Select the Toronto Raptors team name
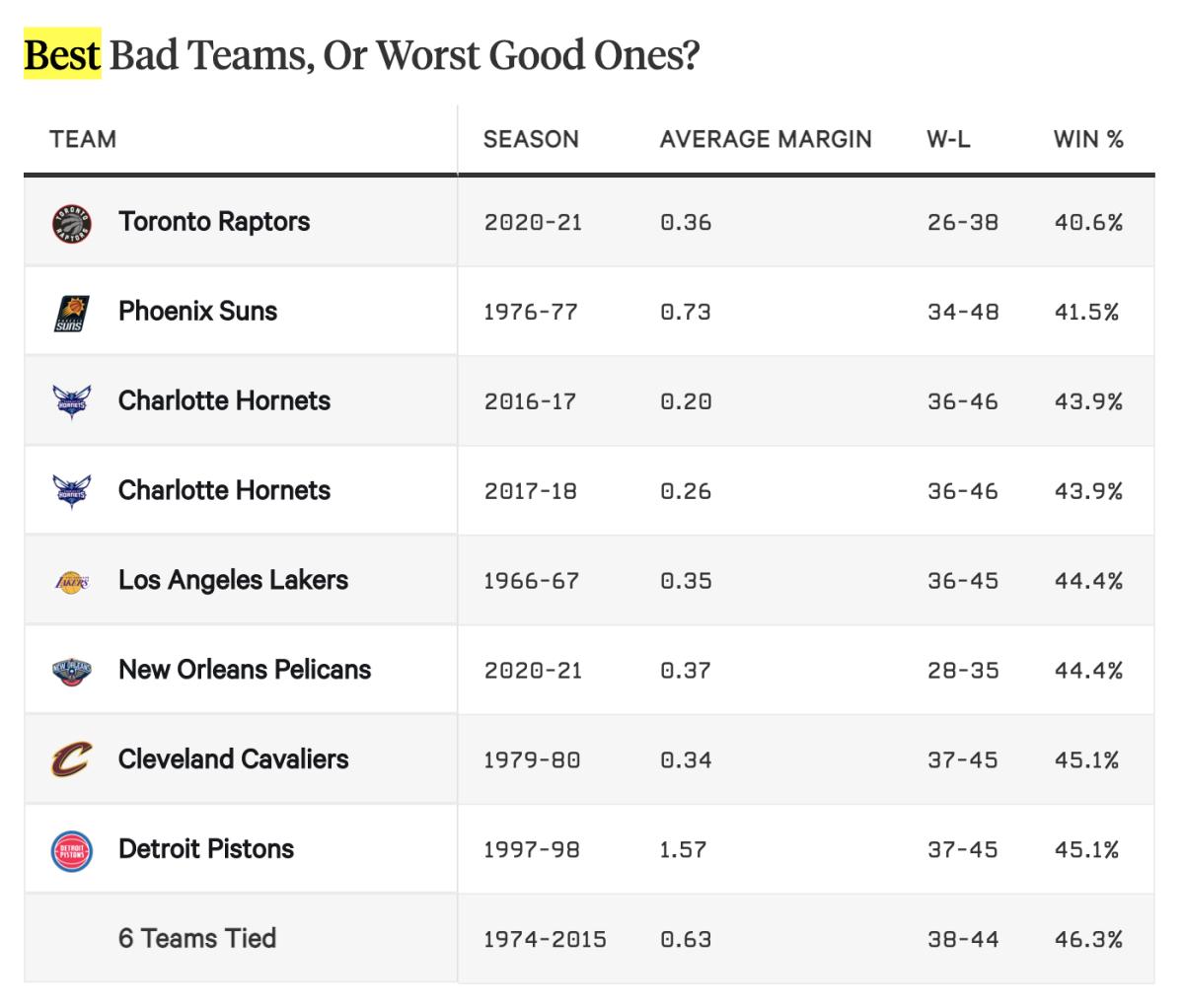 pyautogui.click(x=214, y=222)
